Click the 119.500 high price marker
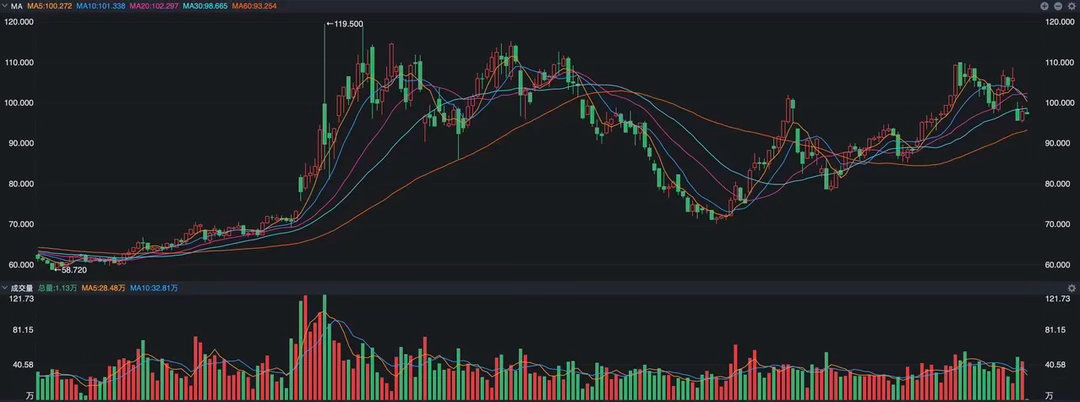The image size is (1080, 402). pyautogui.click(x=345, y=24)
